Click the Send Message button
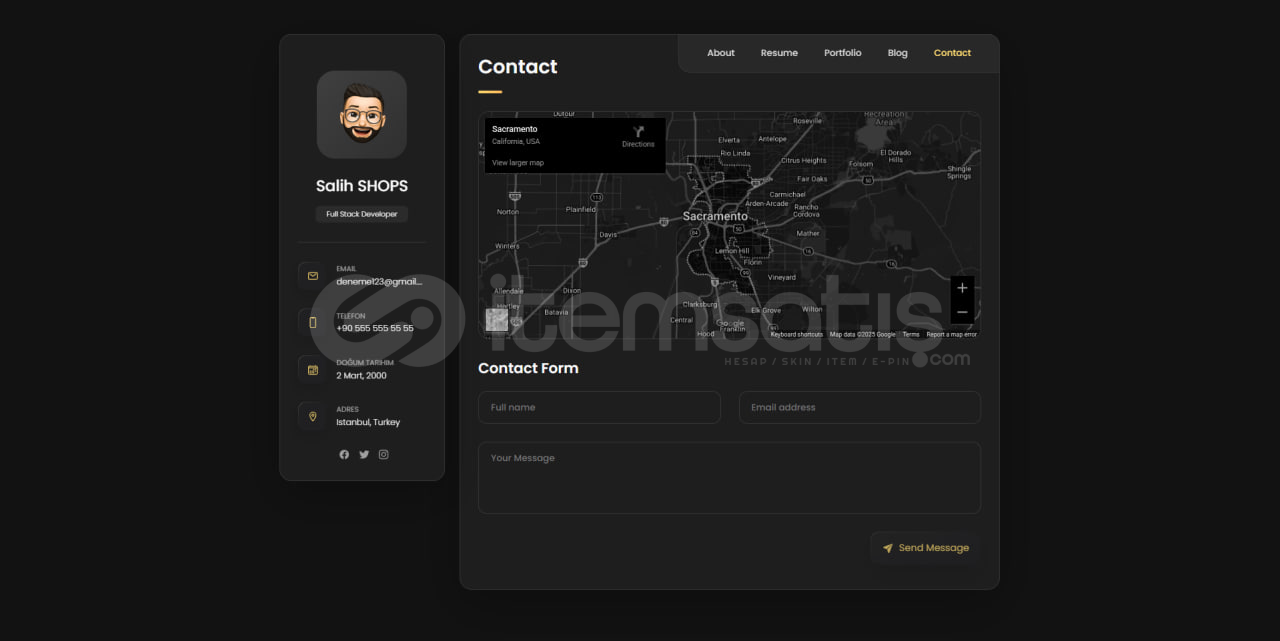The height and width of the screenshot is (641, 1280). click(x=926, y=548)
